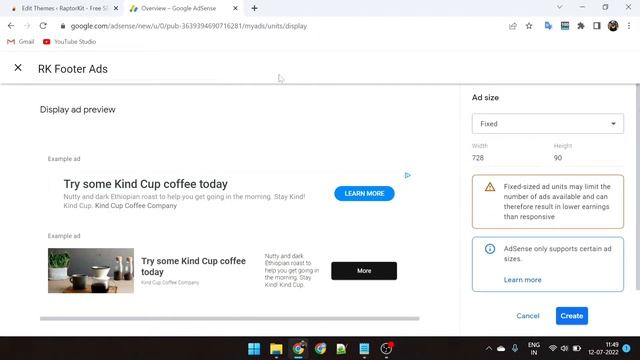Click the warning triangle icon

point(490,187)
